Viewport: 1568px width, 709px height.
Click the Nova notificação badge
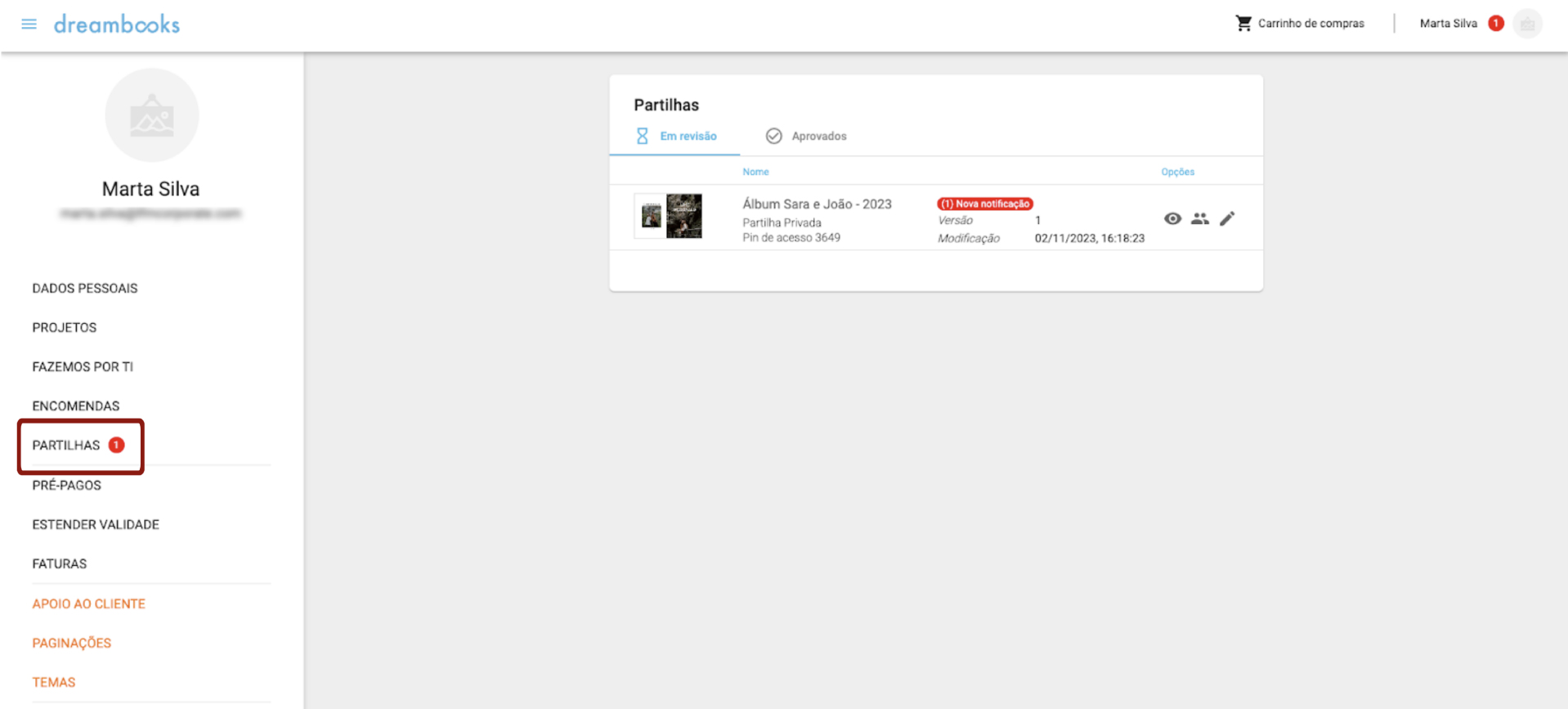pyautogui.click(x=985, y=204)
